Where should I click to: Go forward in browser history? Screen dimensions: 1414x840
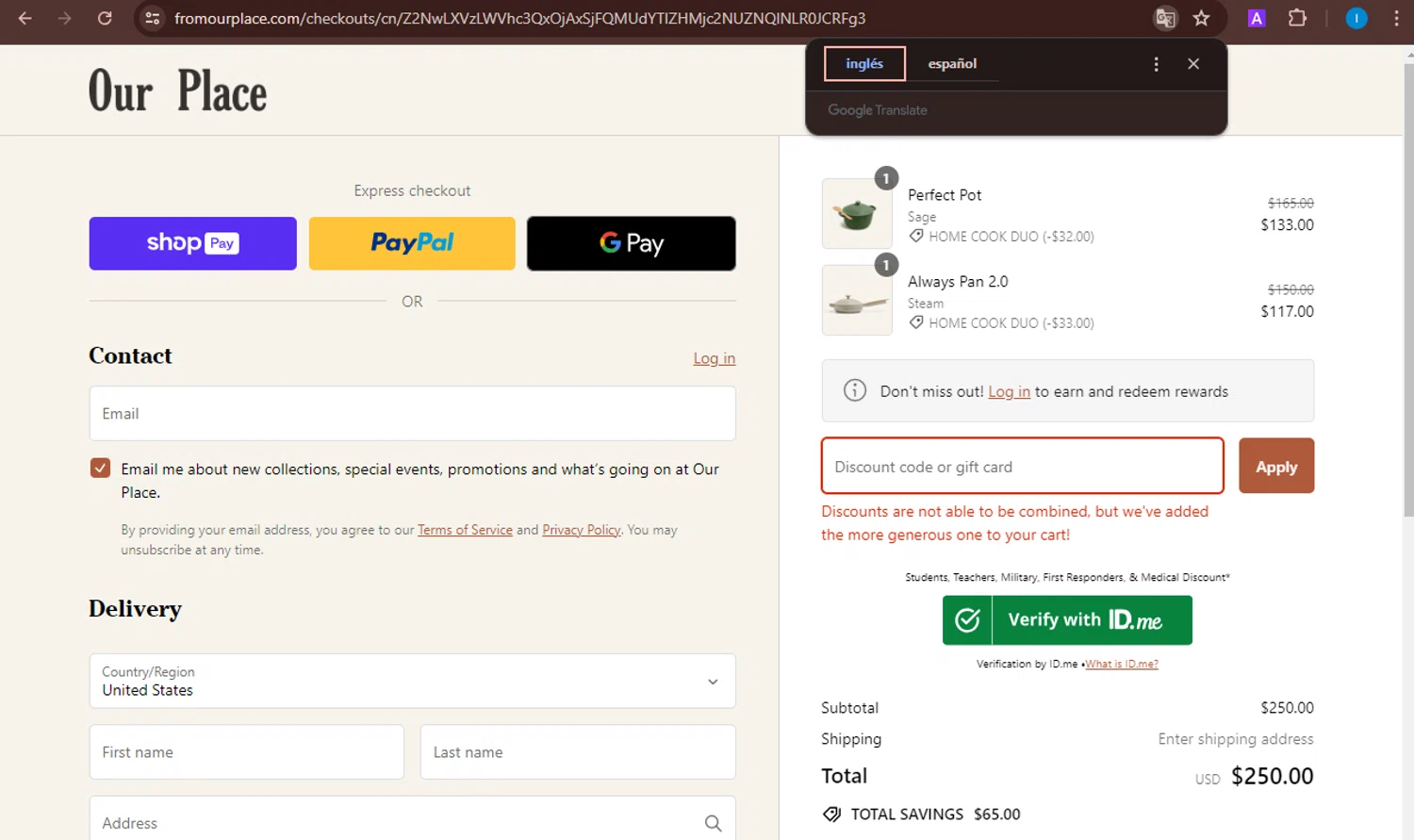[x=64, y=18]
